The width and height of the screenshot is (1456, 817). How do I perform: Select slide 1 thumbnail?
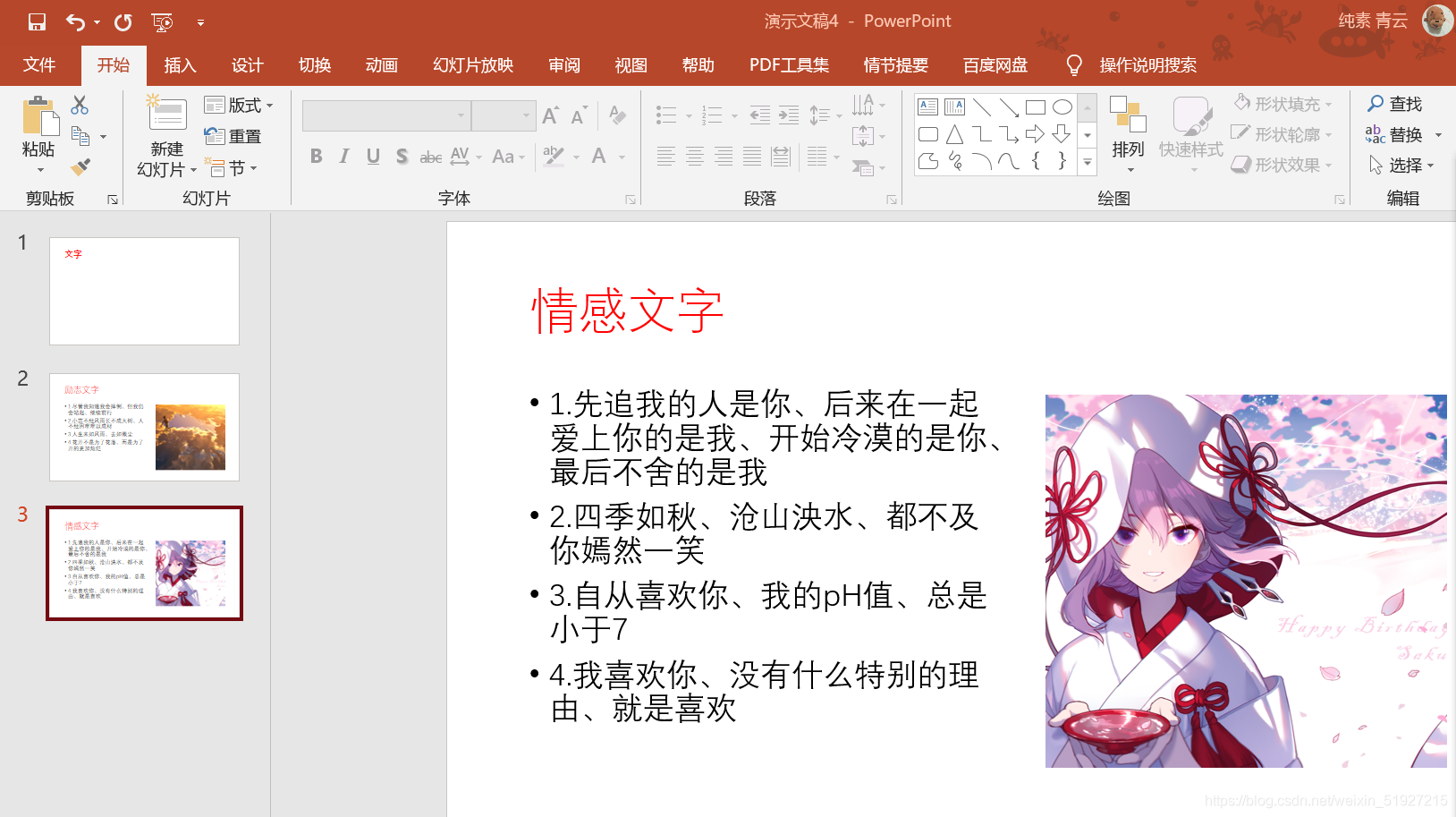(144, 291)
